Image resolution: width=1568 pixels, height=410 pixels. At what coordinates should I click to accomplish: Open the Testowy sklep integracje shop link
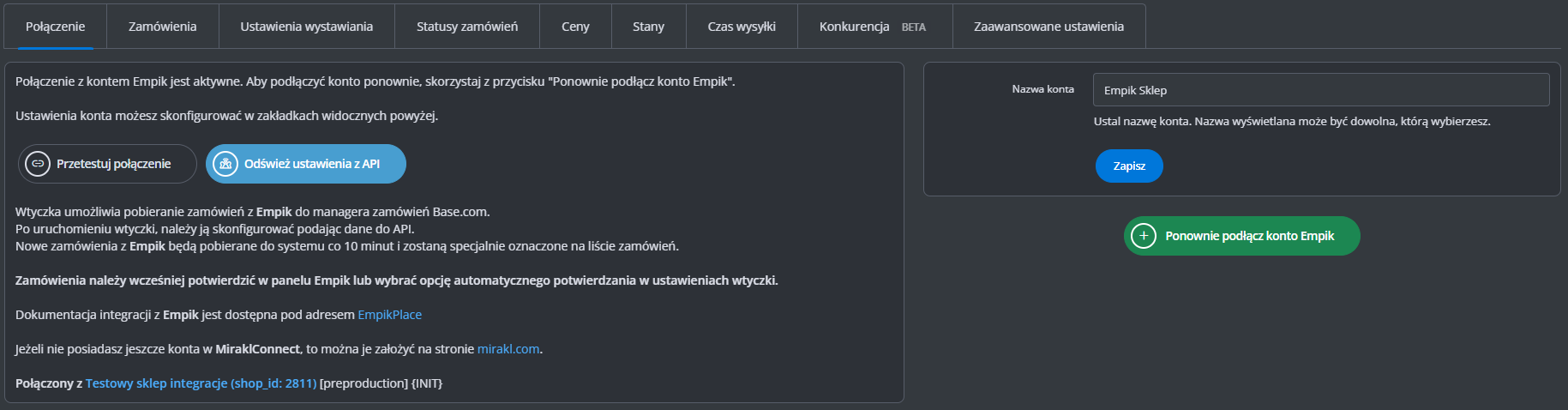coord(201,383)
